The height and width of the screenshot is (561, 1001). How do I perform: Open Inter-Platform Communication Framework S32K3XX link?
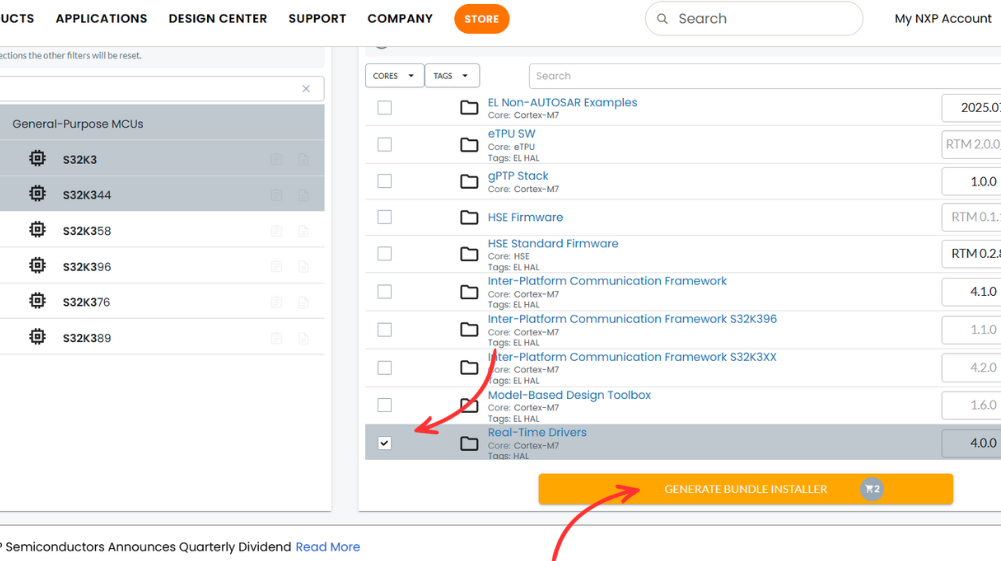[632, 357]
